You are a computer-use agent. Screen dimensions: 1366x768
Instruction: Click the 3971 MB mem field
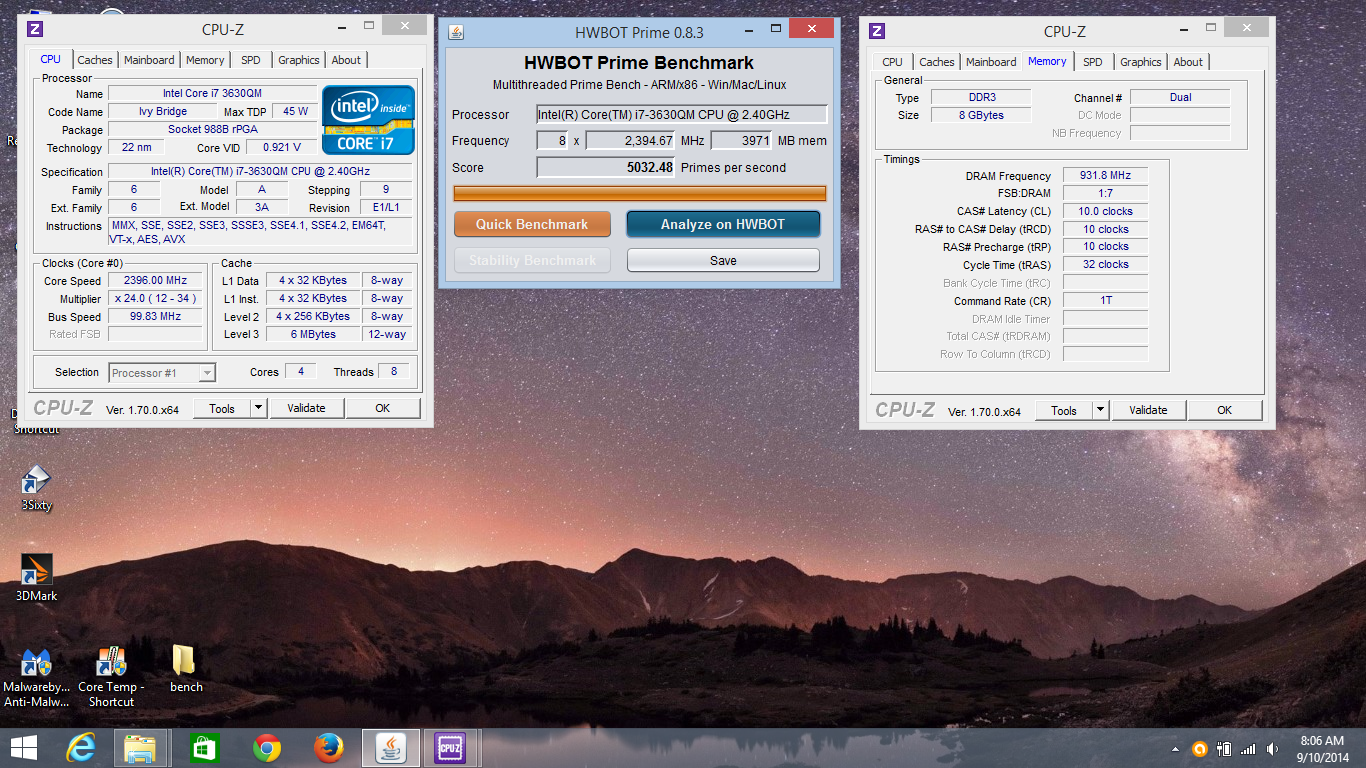pyautogui.click(x=742, y=141)
